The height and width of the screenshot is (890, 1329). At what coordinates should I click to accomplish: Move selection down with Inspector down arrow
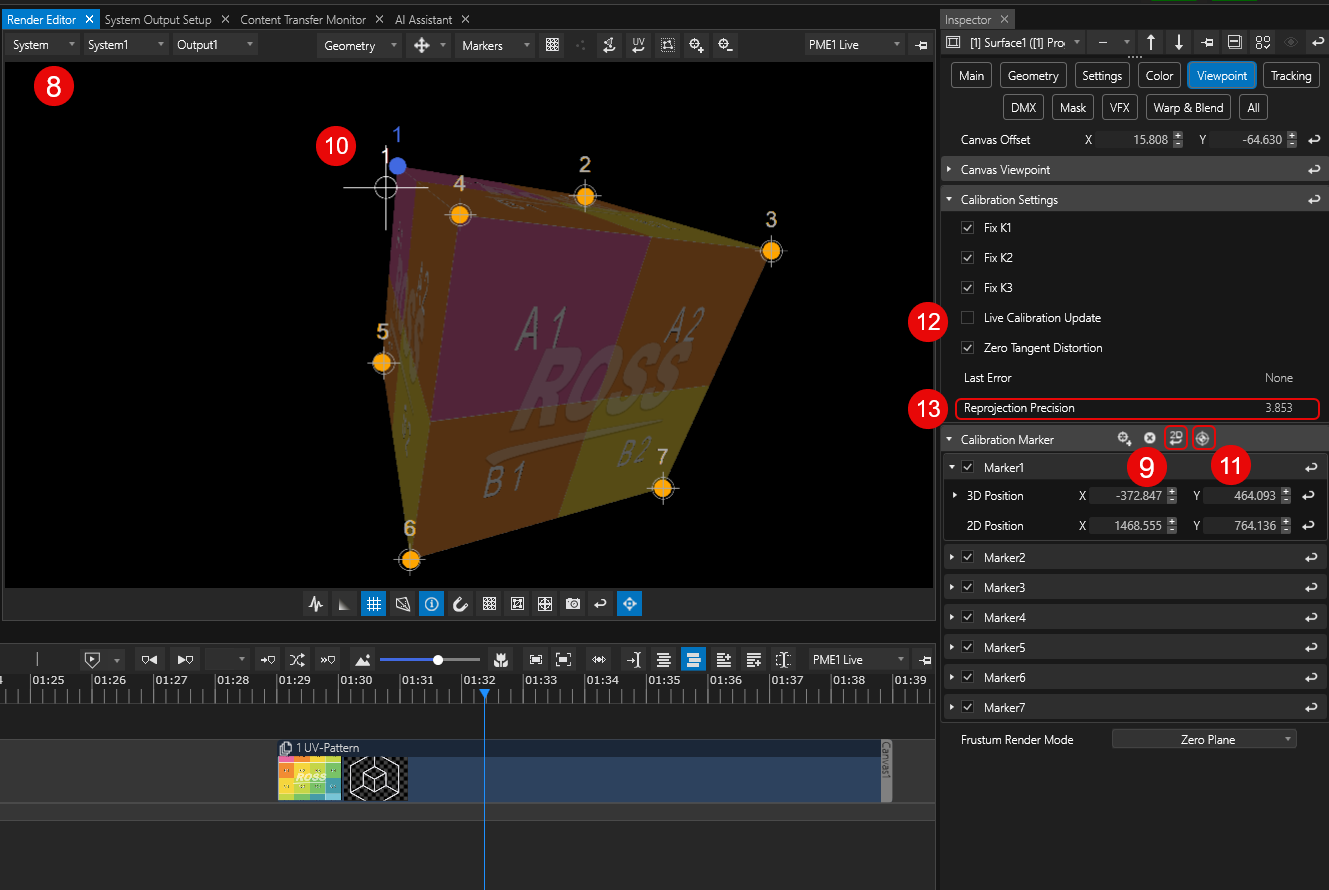click(x=1179, y=42)
